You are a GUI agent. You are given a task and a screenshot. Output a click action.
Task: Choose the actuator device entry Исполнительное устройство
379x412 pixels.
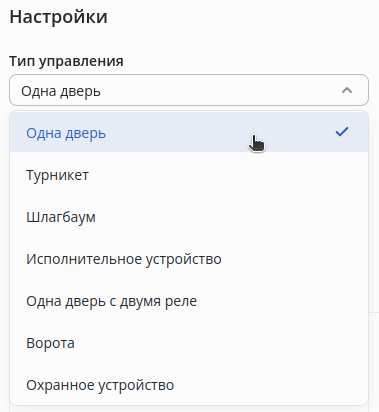coord(189,259)
